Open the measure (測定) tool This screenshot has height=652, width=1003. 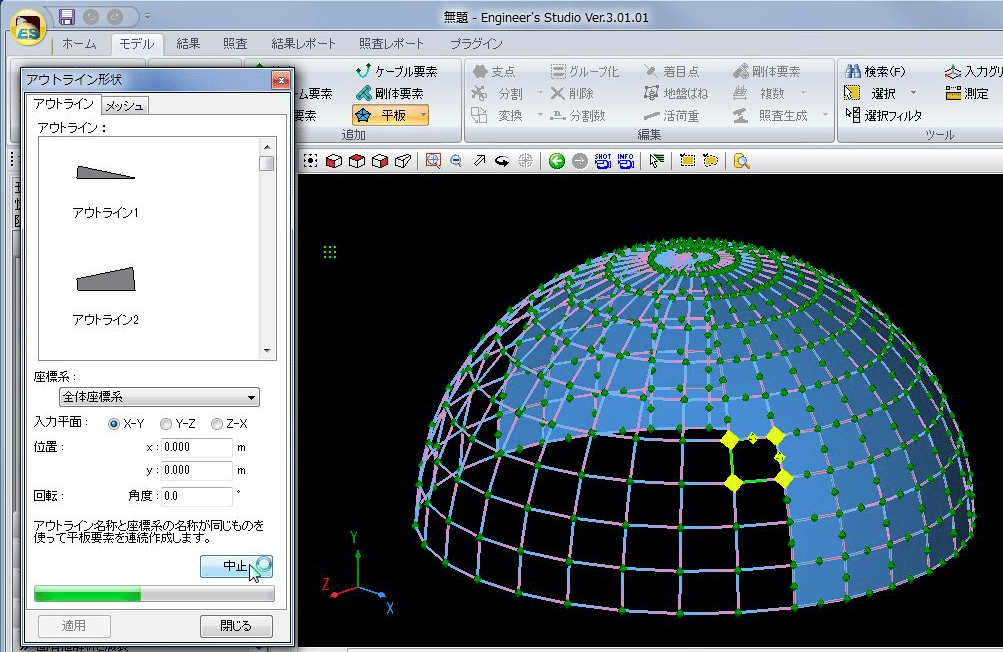[967, 93]
